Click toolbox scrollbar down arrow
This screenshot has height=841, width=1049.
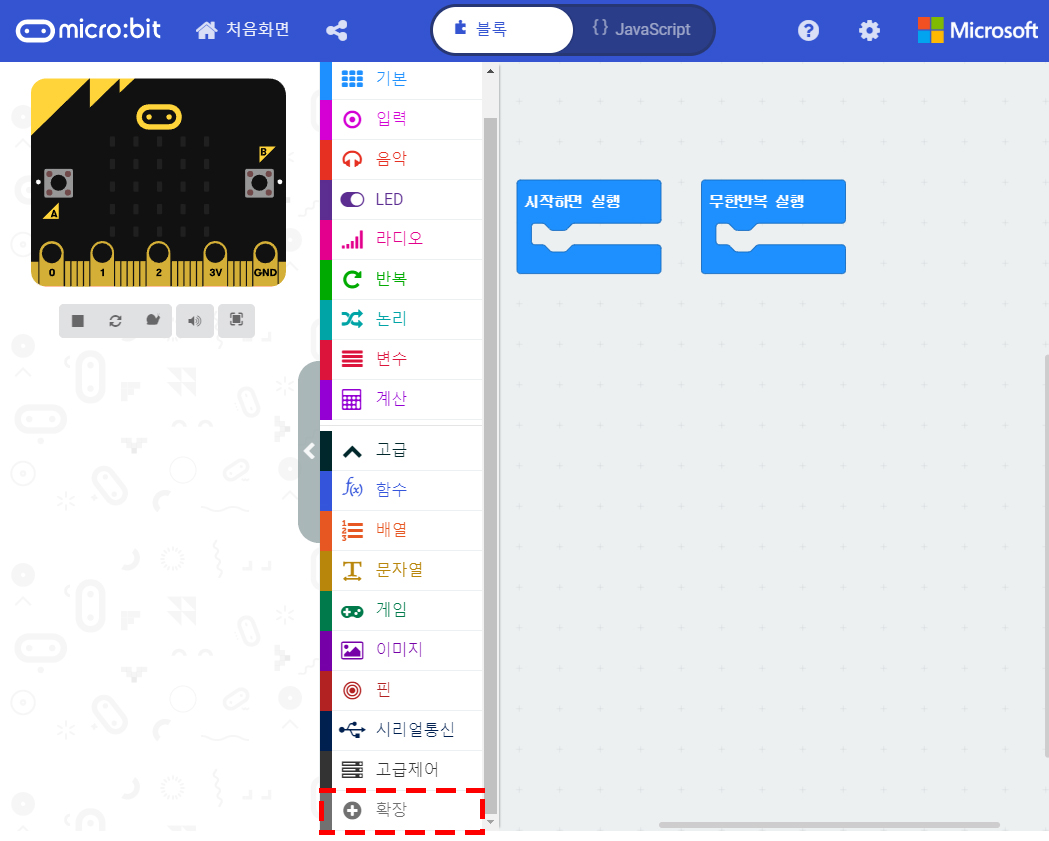click(x=490, y=822)
